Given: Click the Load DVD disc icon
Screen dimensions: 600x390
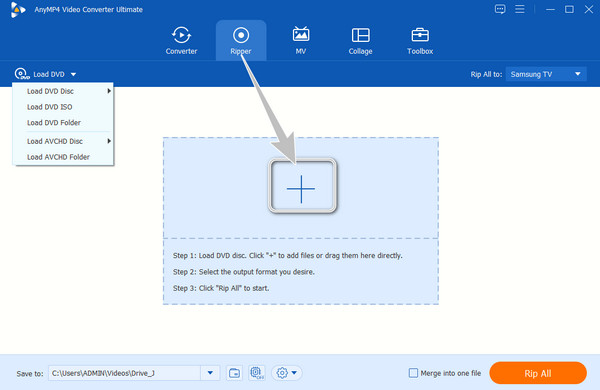Looking at the screenshot, I should point(22,74).
